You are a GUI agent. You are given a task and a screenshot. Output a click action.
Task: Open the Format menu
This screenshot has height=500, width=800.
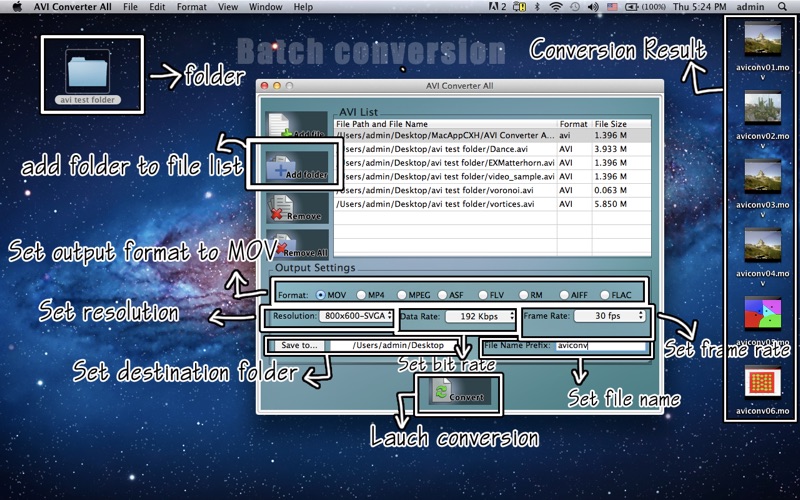click(x=192, y=7)
